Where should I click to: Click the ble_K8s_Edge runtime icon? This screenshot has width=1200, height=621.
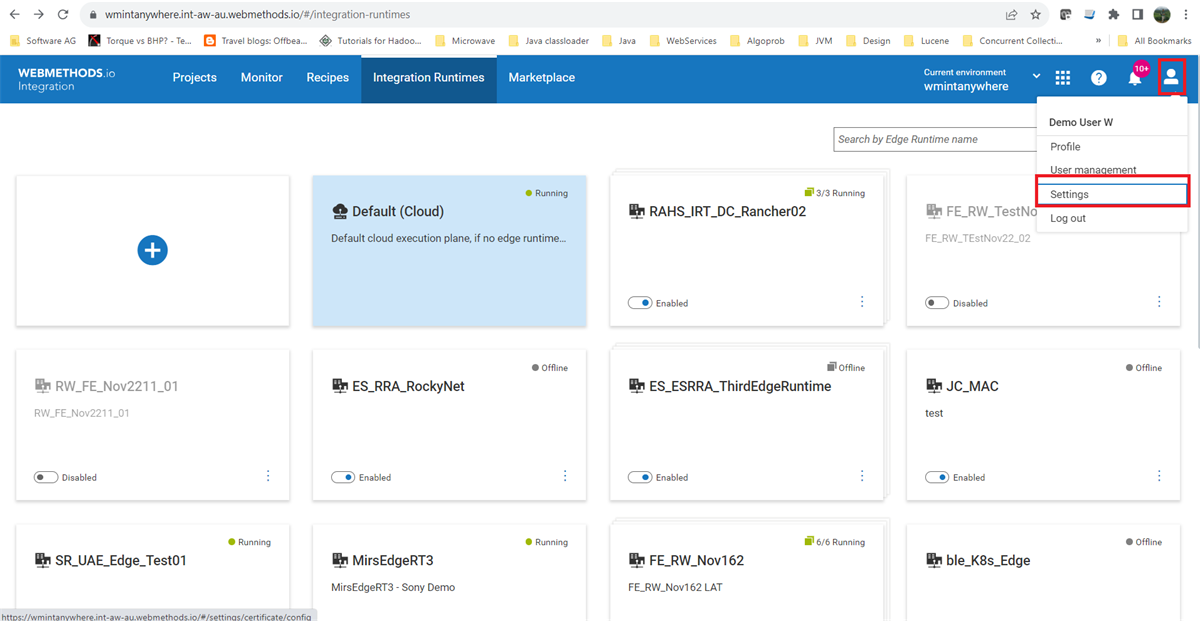pos(933,560)
